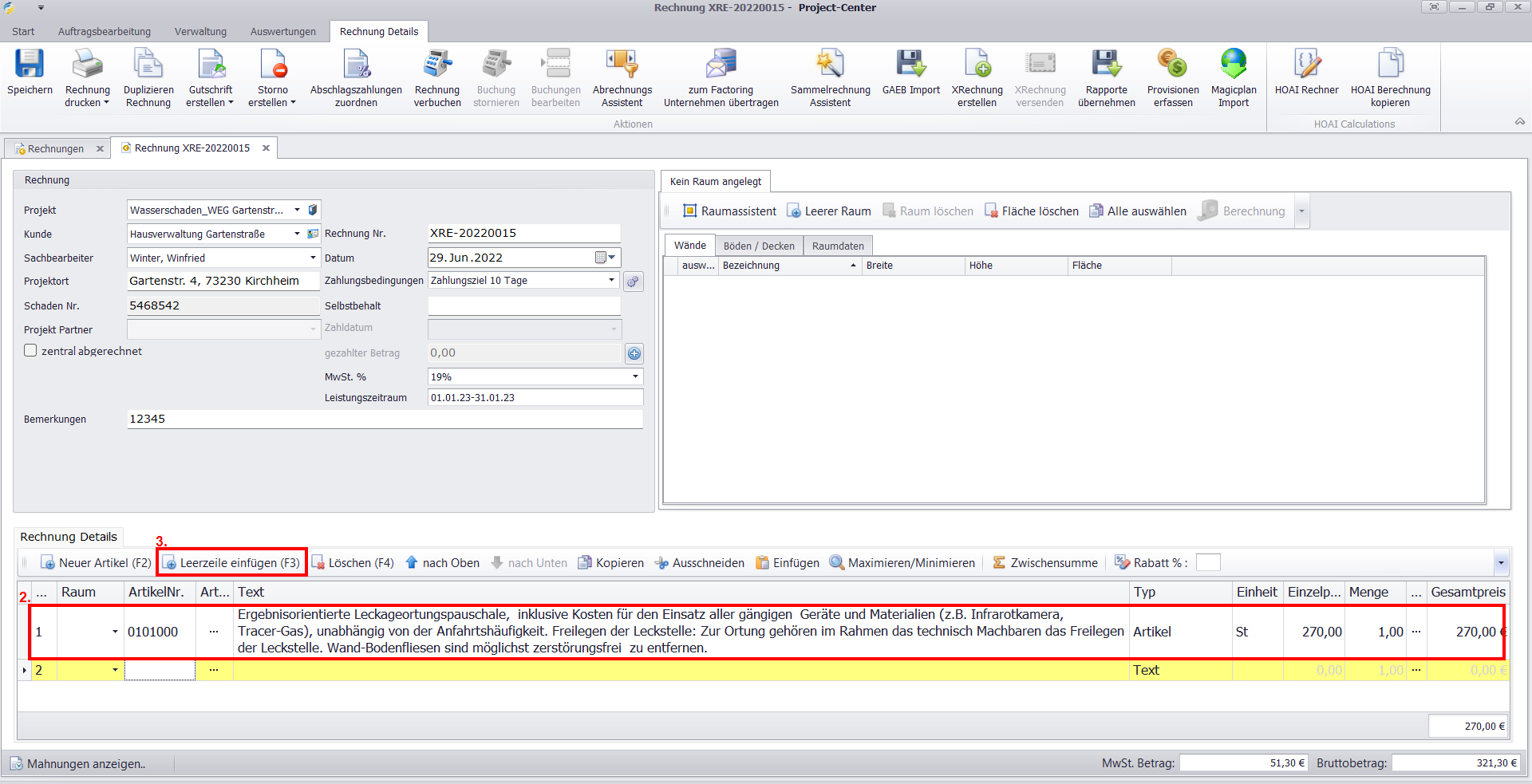Click the plus icon beside gezahlter Betrag
This screenshot has height=784, width=1532.
click(634, 353)
